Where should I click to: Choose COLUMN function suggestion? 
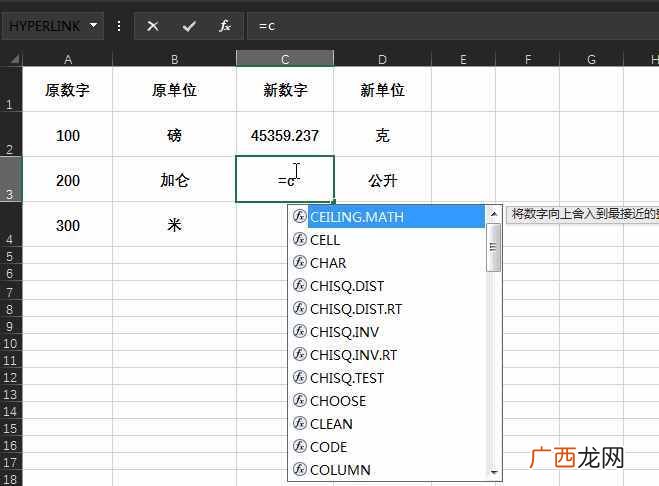340,470
